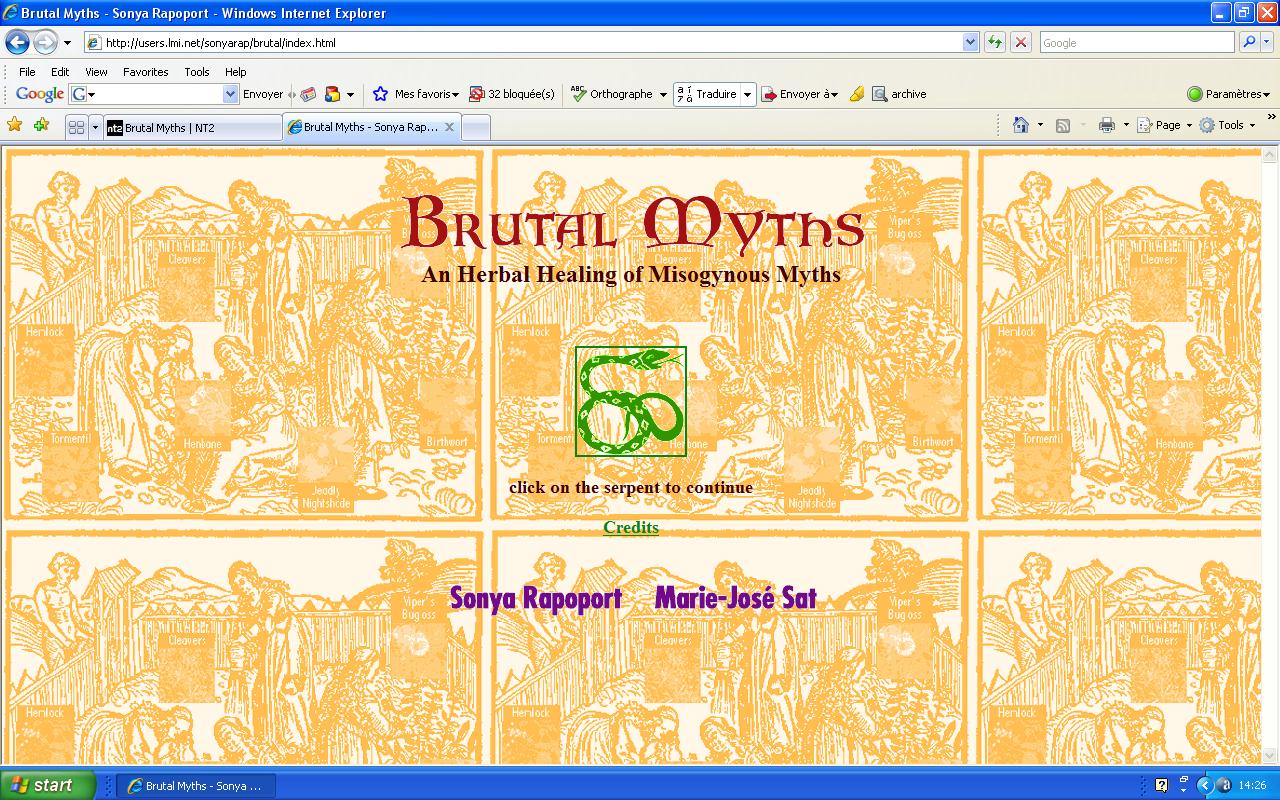The height and width of the screenshot is (800, 1280).
Task: Open the Favorites Center star icon
Action: pyautogui.click(x=15, y=125)
